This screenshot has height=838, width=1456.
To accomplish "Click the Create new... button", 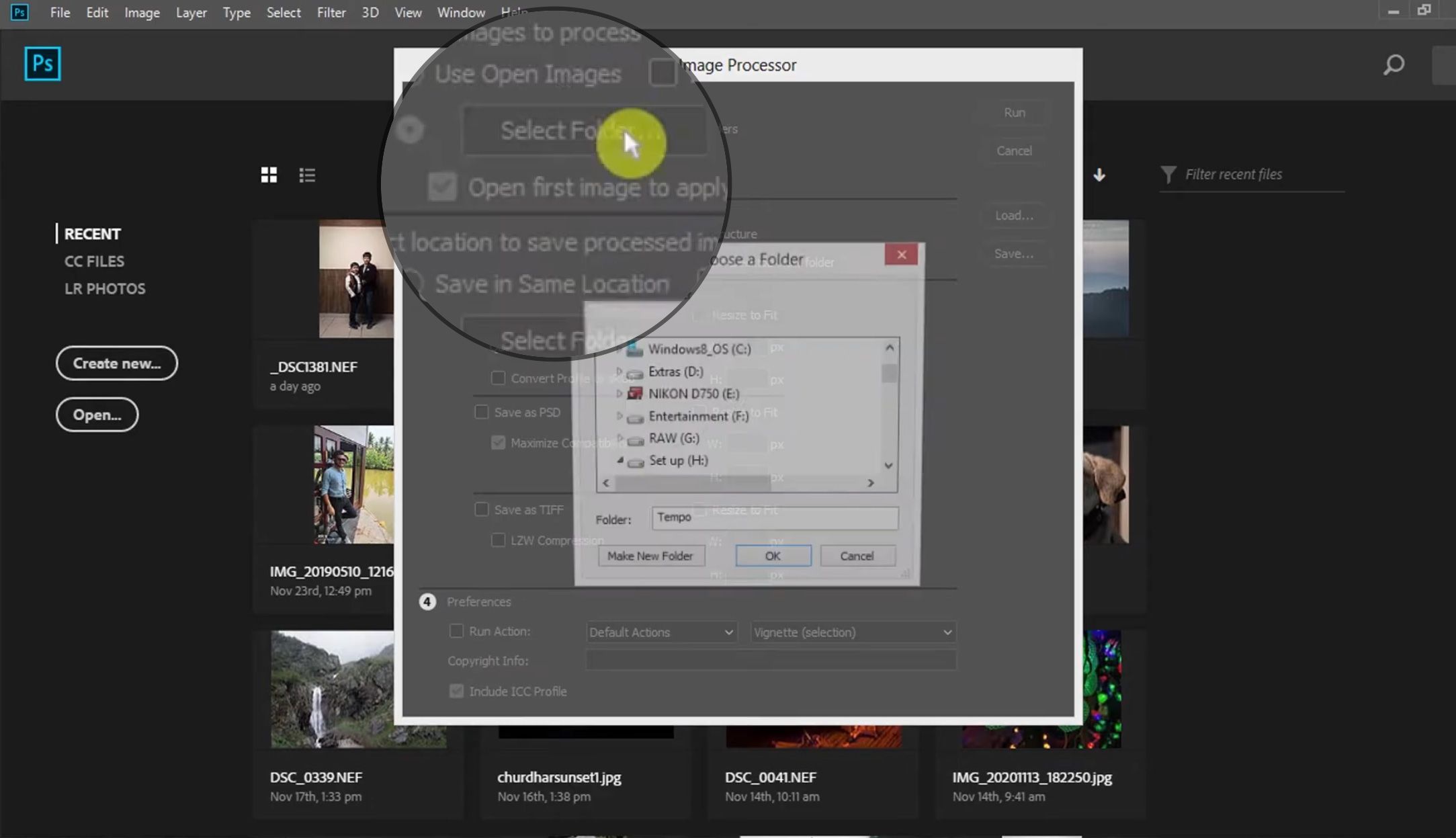I will [x=117, y=363].
